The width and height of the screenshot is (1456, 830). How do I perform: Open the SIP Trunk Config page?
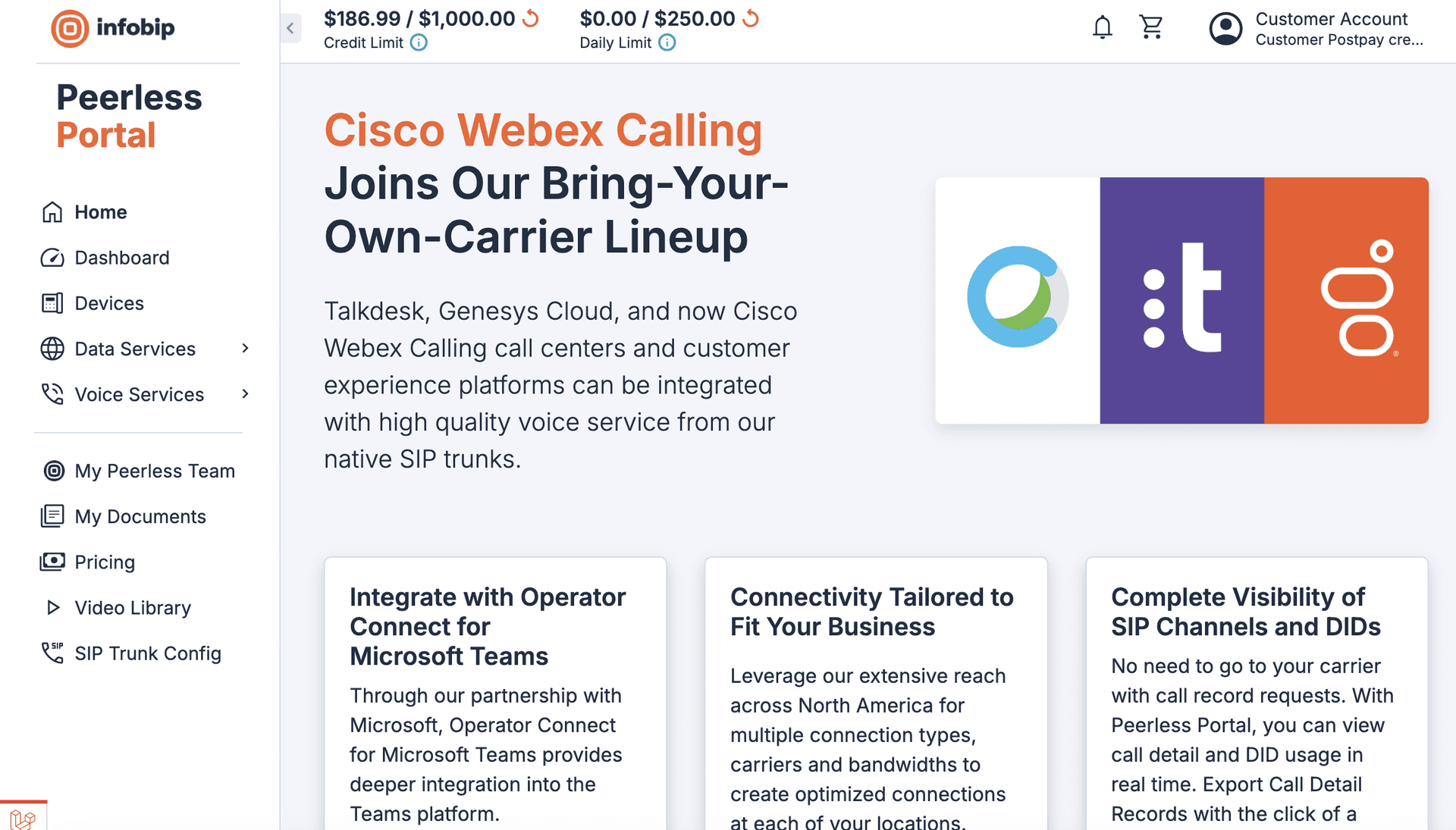[147, 653]
